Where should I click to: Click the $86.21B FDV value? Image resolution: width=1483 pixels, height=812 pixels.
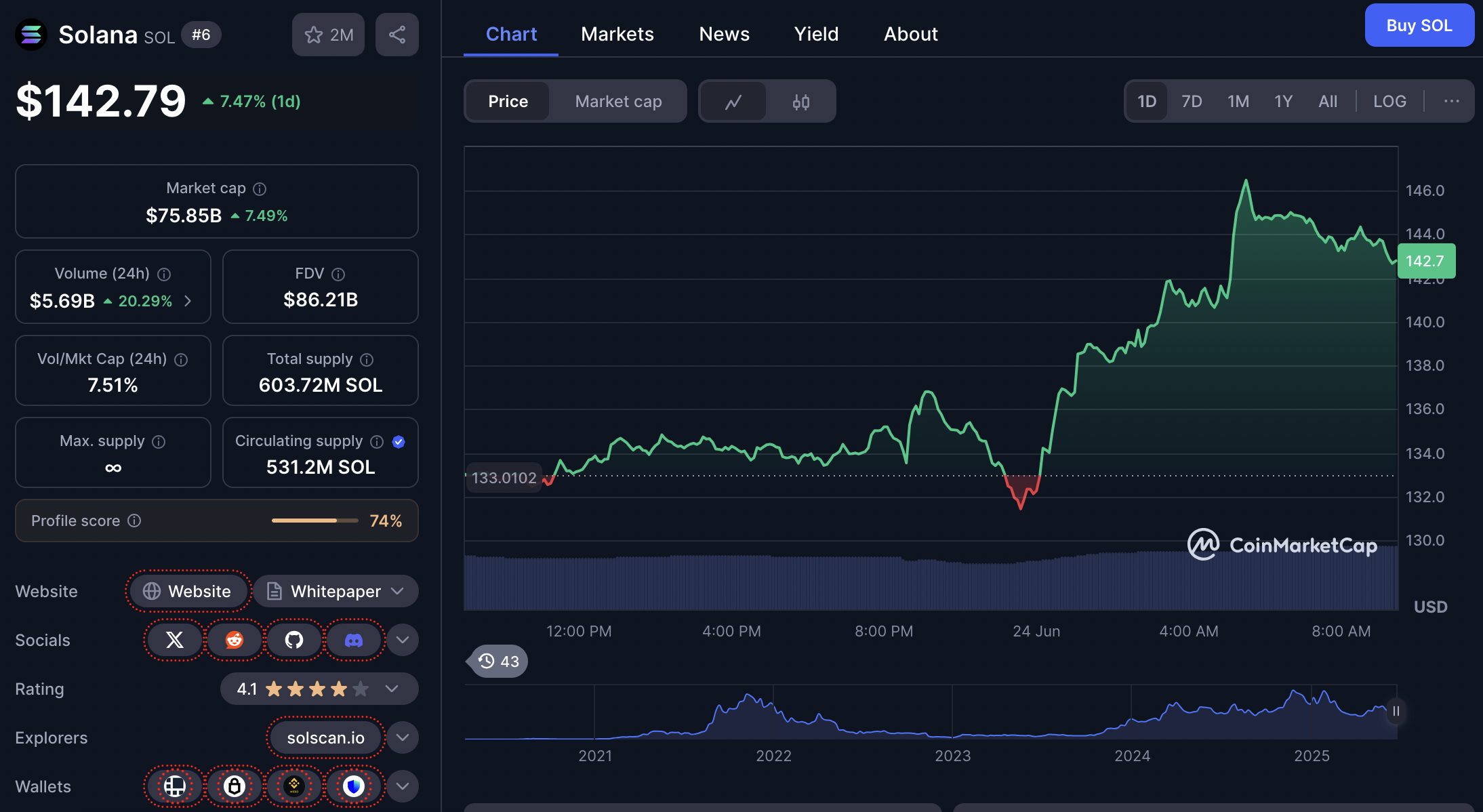tap(321, 300)
